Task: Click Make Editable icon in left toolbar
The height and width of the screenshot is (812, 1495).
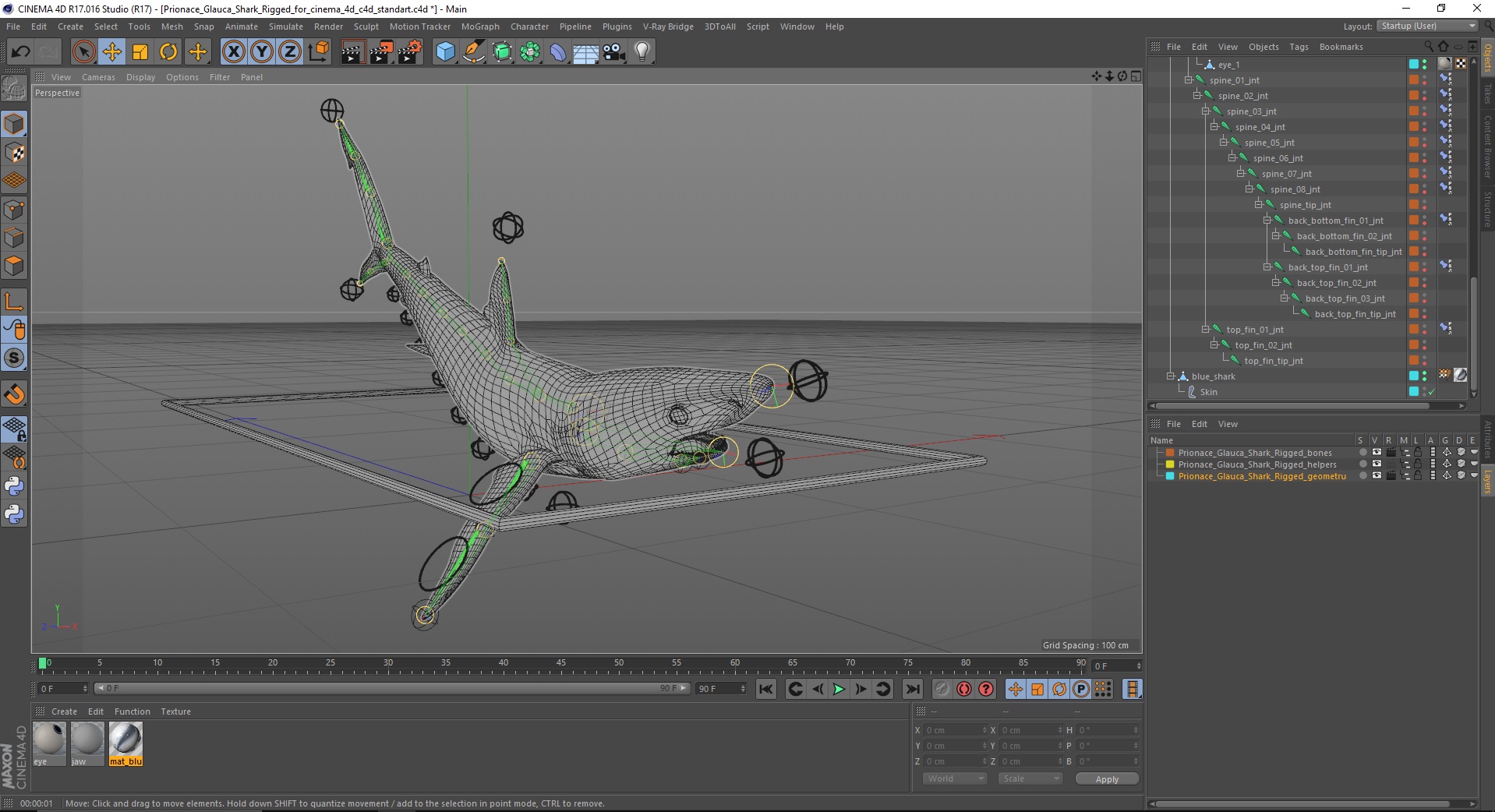Action: pyautogui.click(x=14, y=89)
